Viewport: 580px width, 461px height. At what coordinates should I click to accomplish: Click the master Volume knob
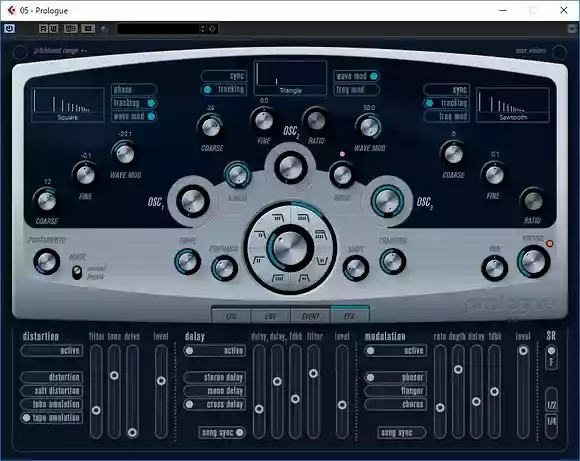(x=533, y=262)
